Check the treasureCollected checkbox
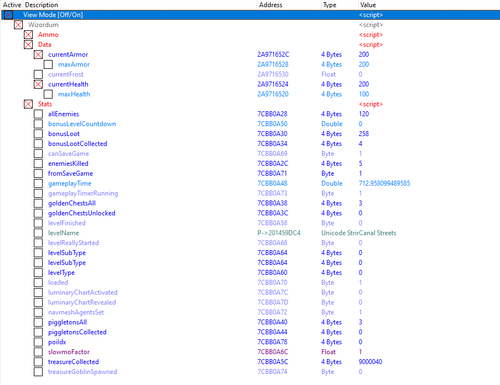This screenshot has width=500, height=385. 38,362
